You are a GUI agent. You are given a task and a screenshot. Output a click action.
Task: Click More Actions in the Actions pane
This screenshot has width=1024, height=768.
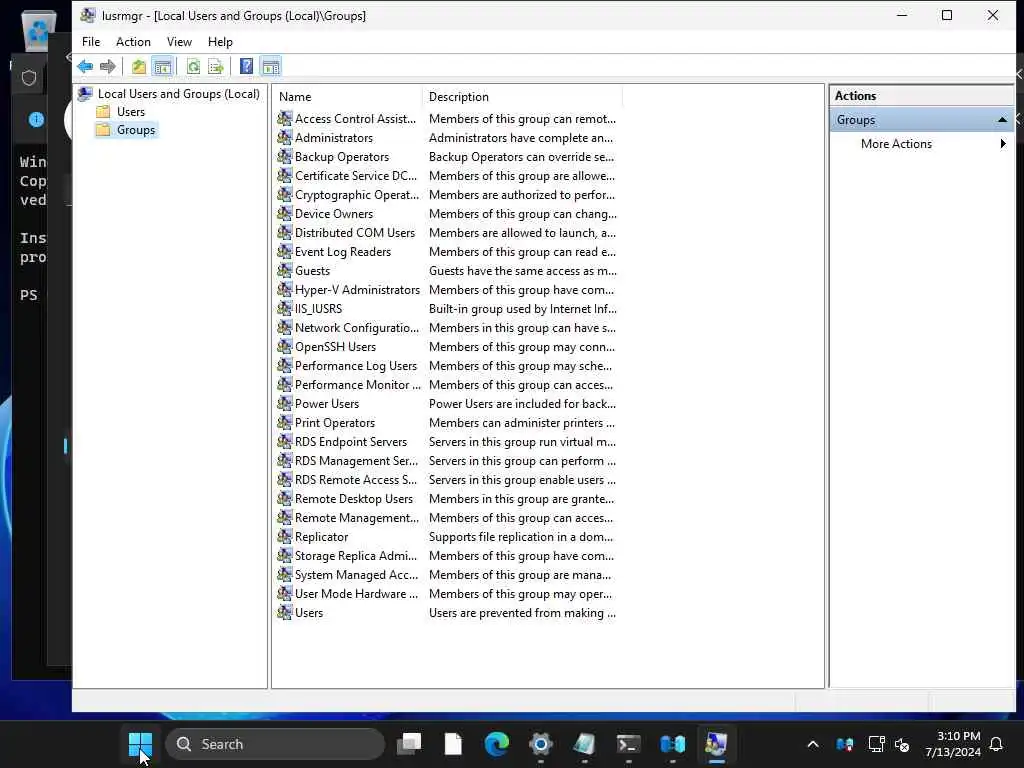tap(896, 144)
